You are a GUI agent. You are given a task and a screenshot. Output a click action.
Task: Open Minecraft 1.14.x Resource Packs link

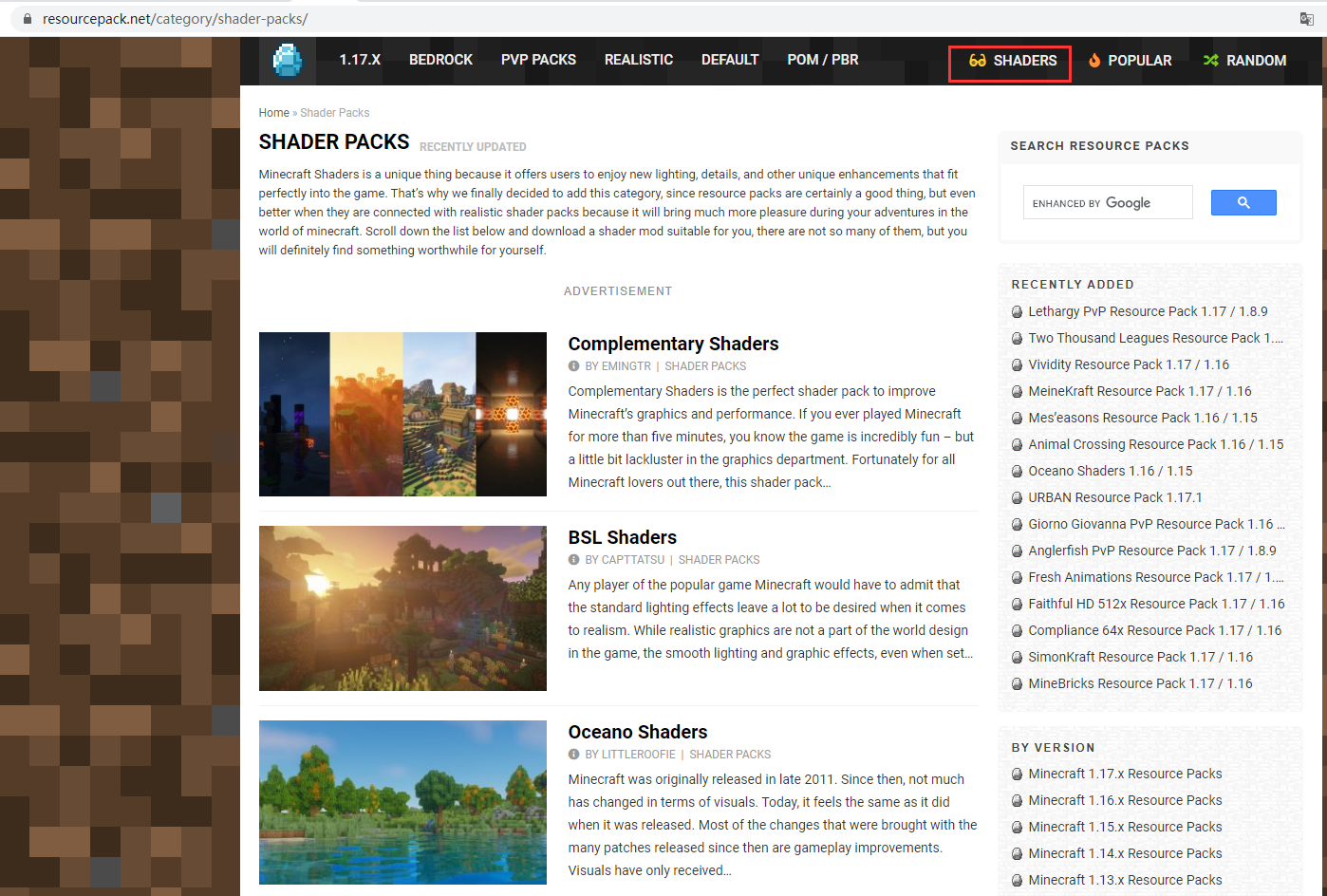tap(1125, 853)
